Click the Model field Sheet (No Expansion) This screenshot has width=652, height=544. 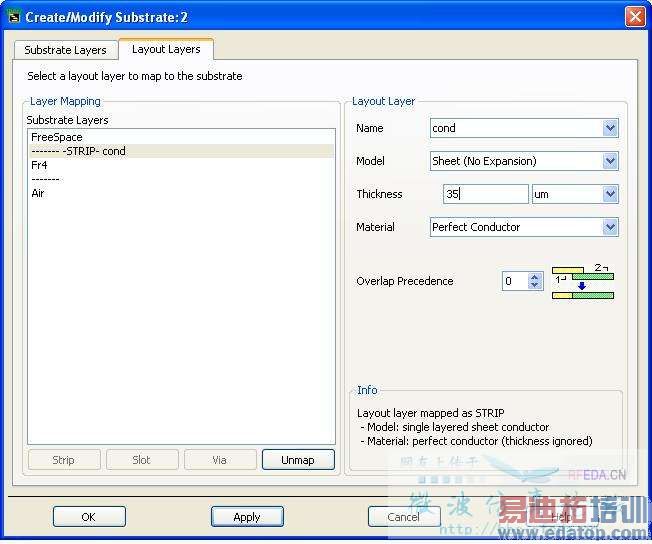pyautogui.click(x=524, y=161)
